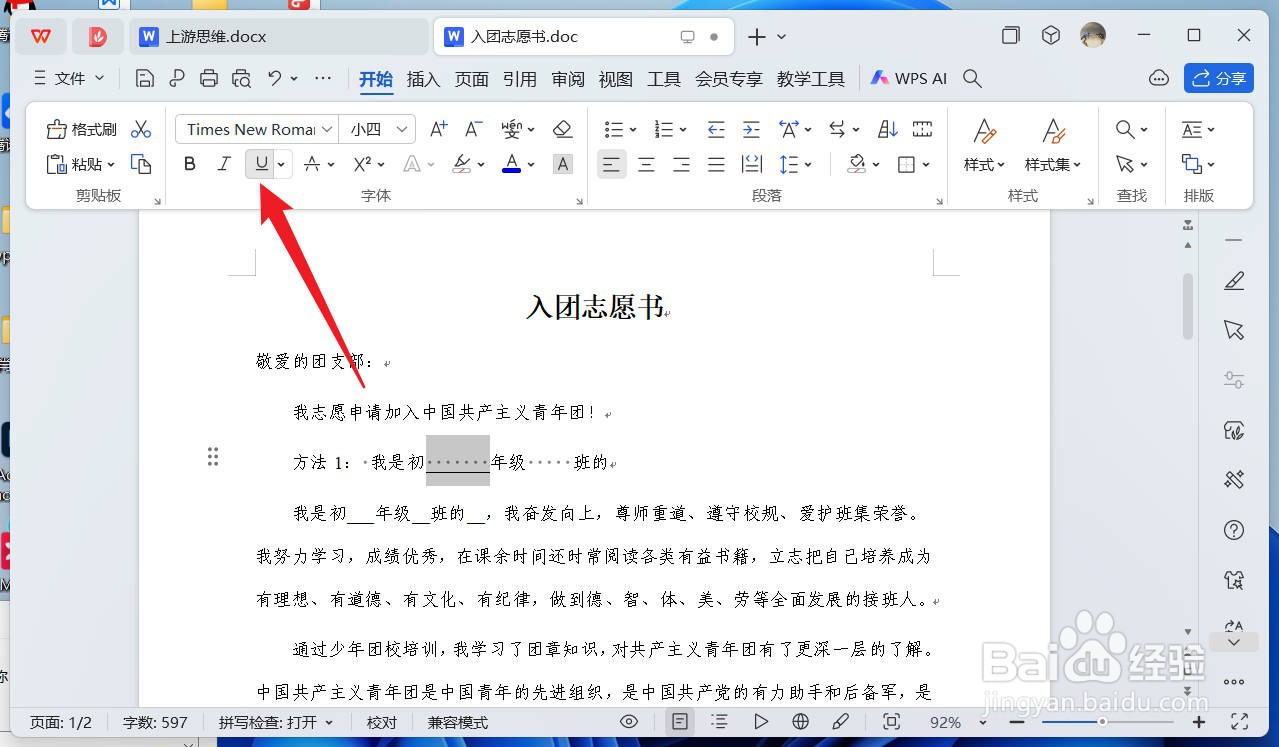The image size is (1279, 747).
Task: Toggle bold formatting
Action: point(189,163)
